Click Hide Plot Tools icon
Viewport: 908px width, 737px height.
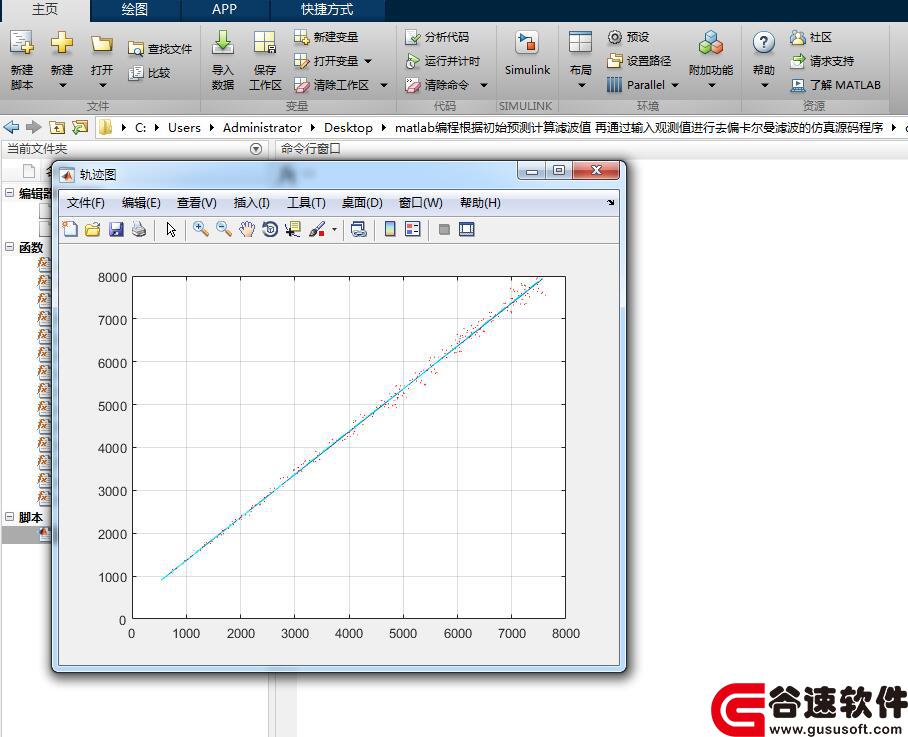pos(444,229)
